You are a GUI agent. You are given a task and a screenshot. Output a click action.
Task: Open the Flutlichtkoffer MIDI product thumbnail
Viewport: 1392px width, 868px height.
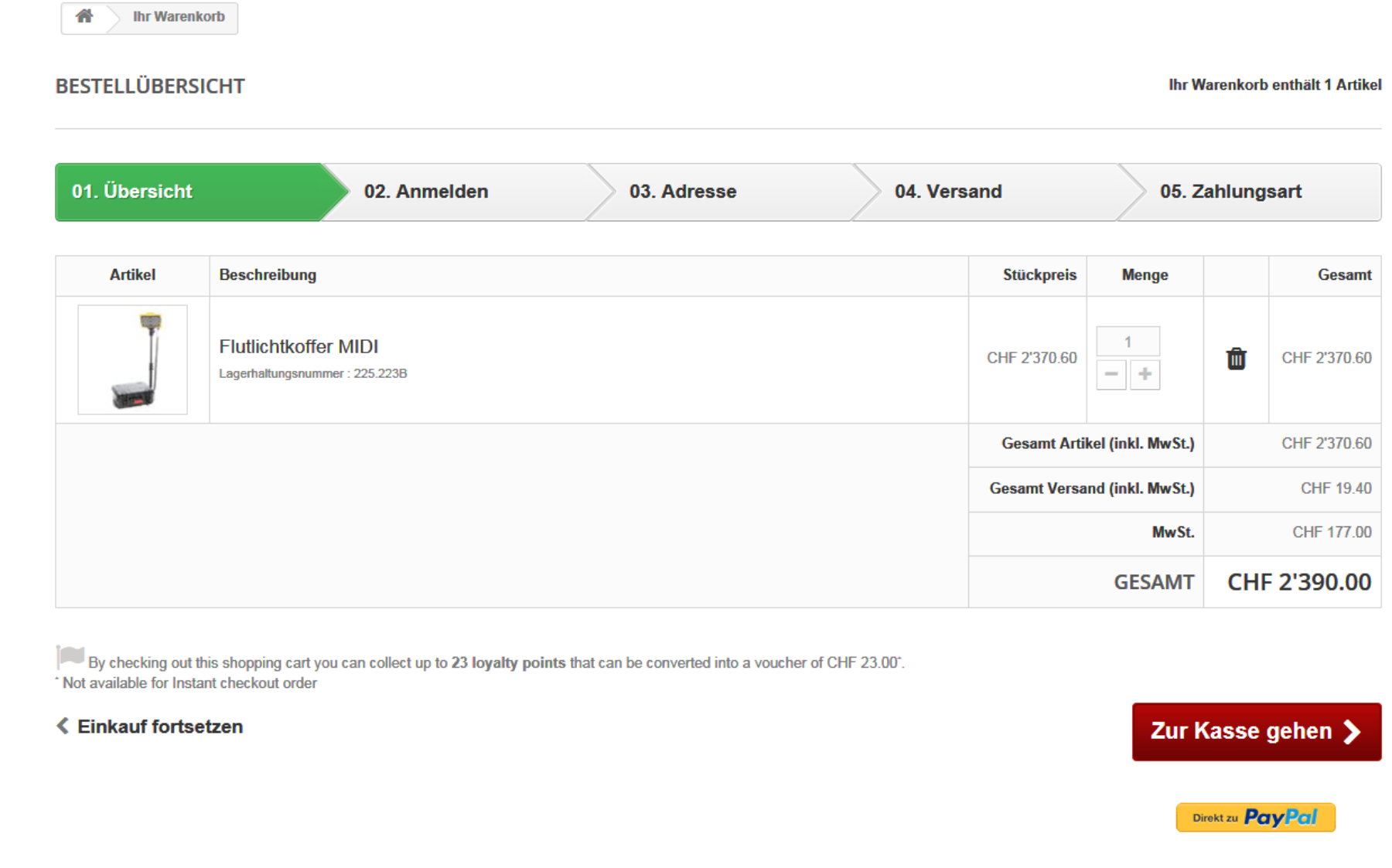pos(132,359)
